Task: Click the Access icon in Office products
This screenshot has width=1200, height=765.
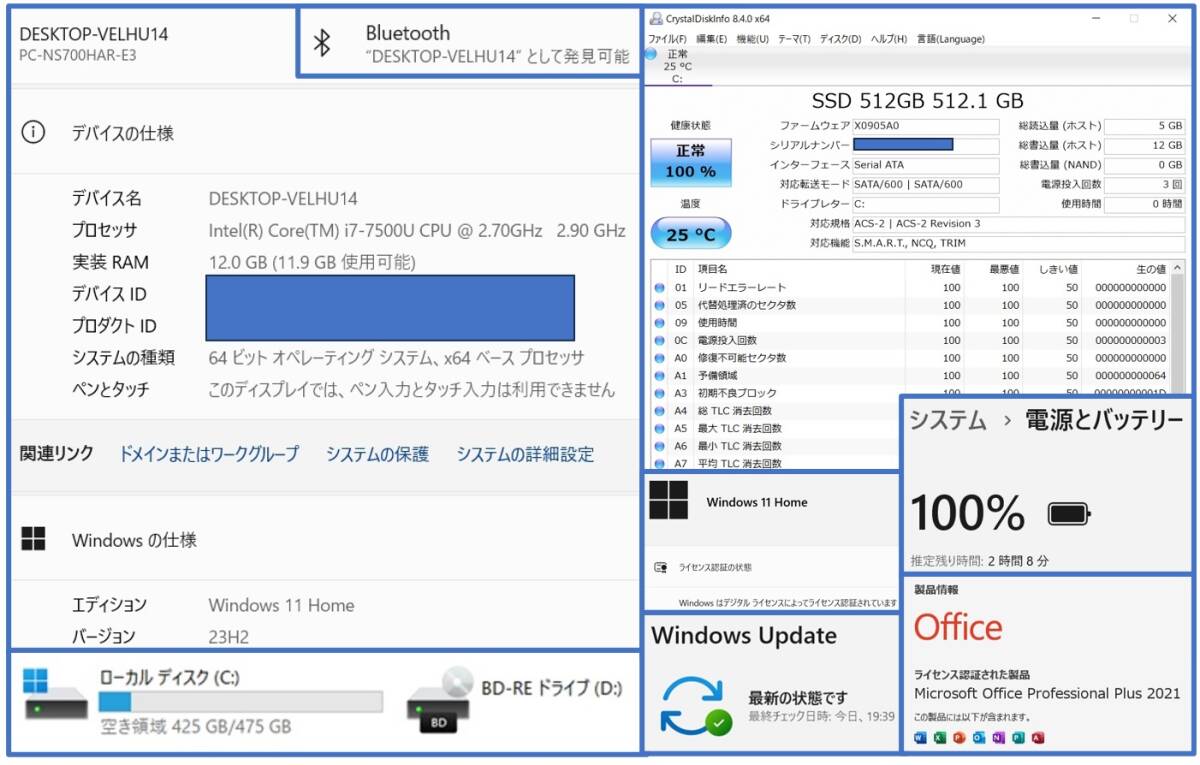Action: point(1038,738)
